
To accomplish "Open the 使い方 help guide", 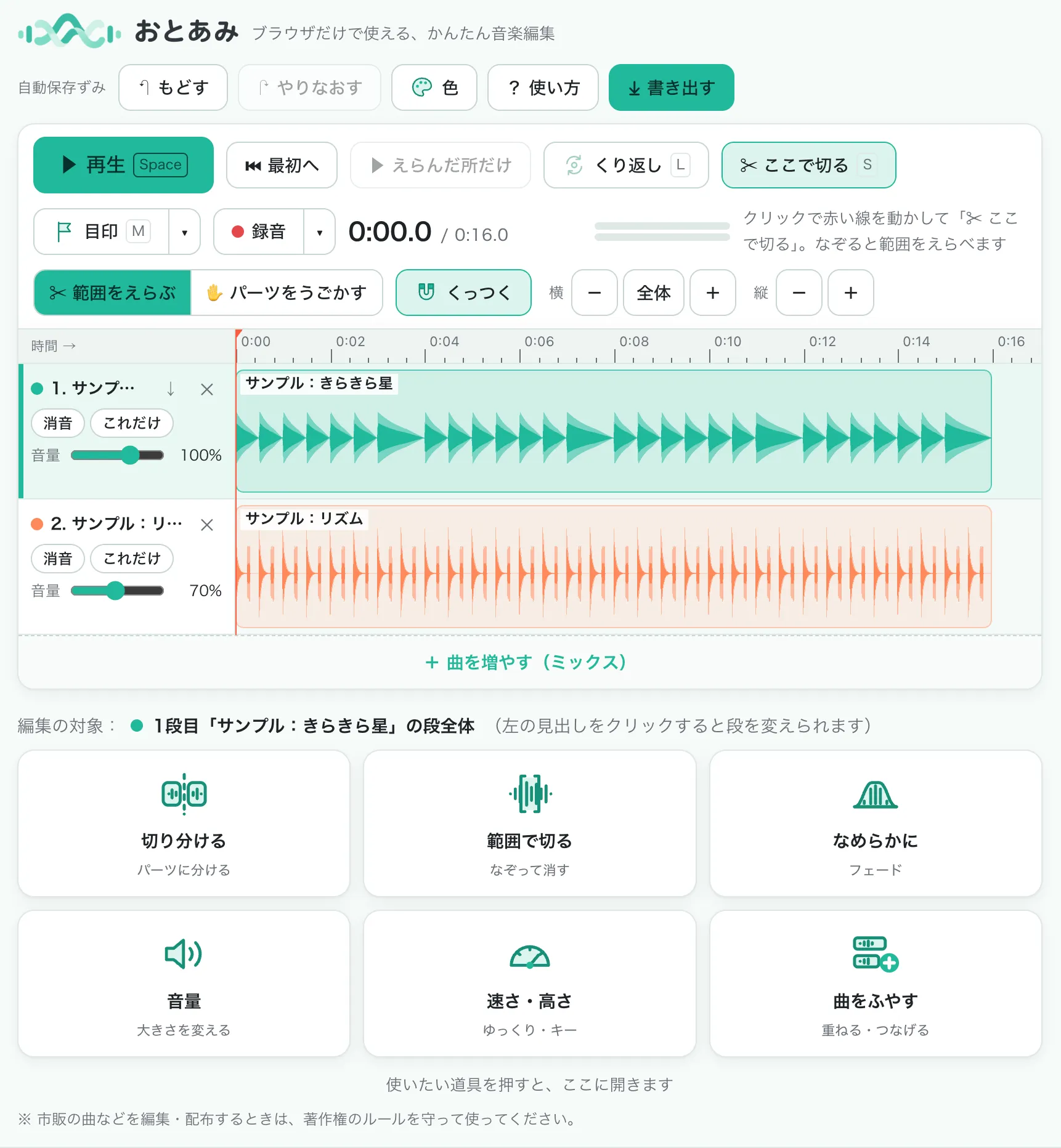I will (x=543, y=87).
